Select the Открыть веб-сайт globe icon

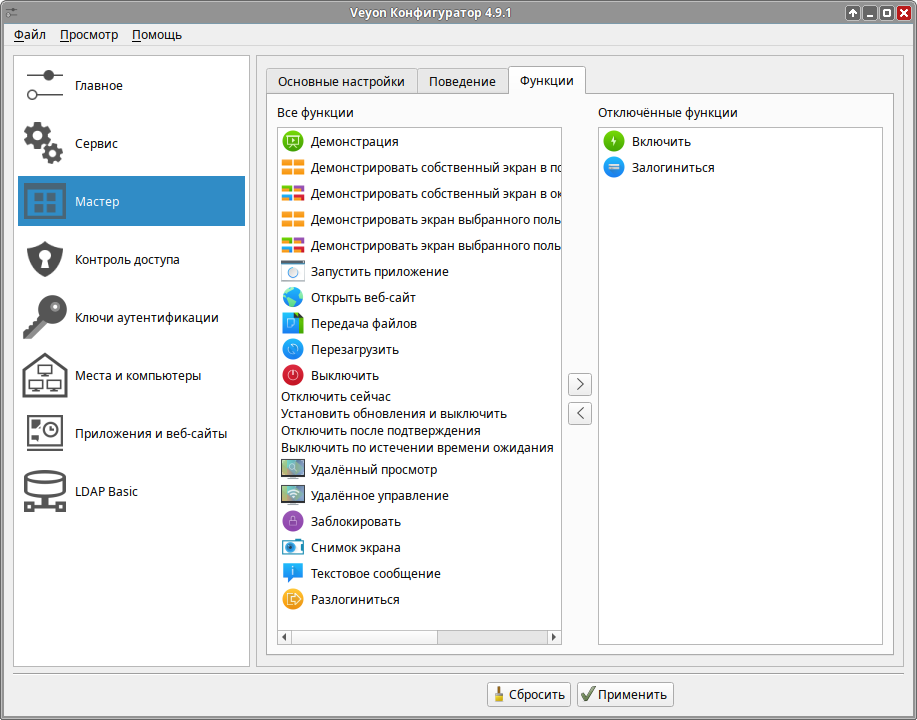[293, 297]
